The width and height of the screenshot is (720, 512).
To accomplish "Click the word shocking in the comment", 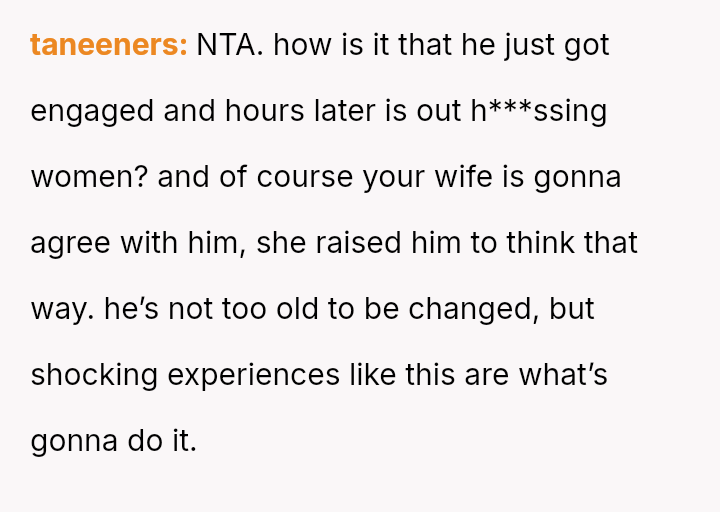I will 94,375.
